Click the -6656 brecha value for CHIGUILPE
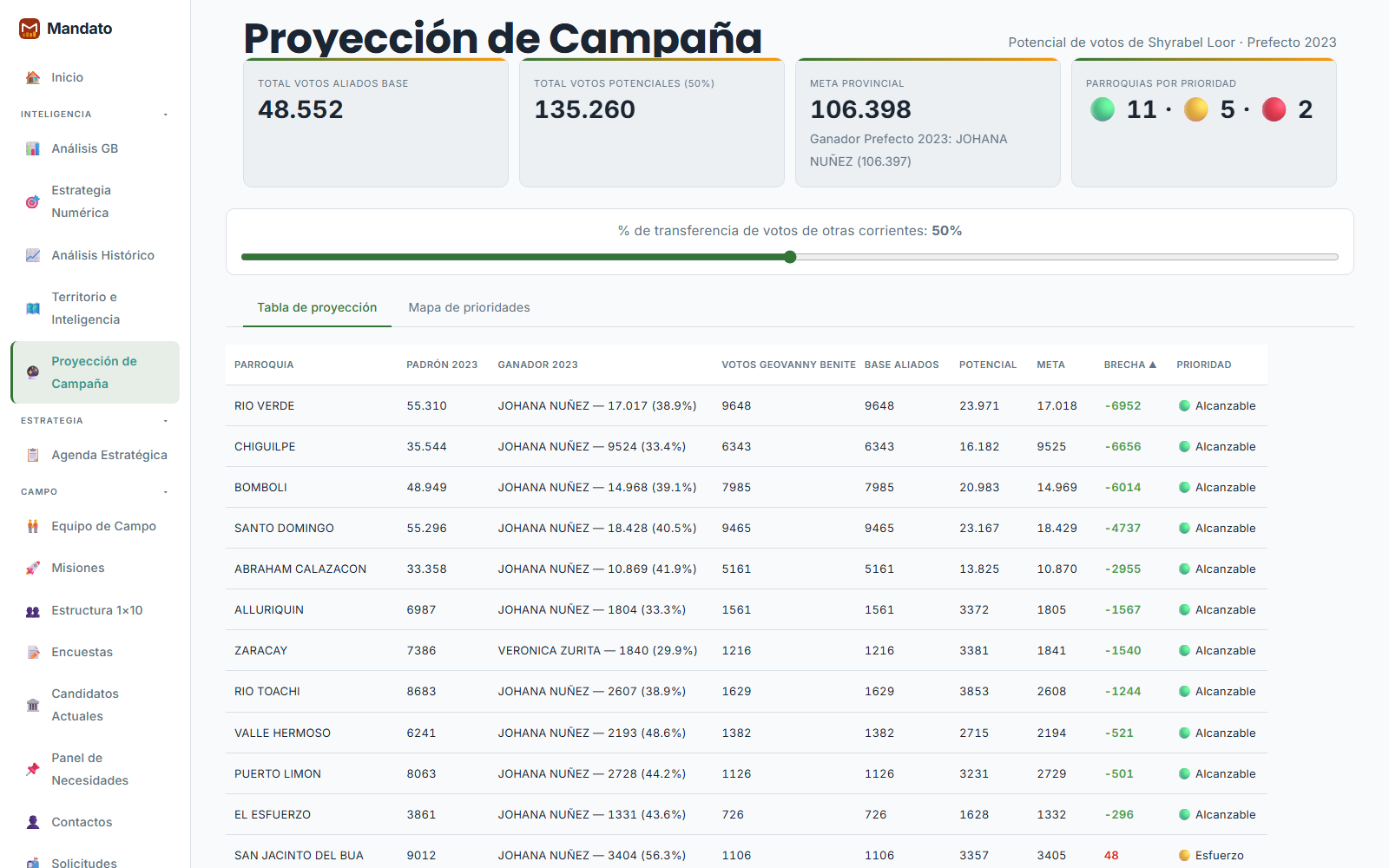 pyautogui.click(x=1122, y=446)
